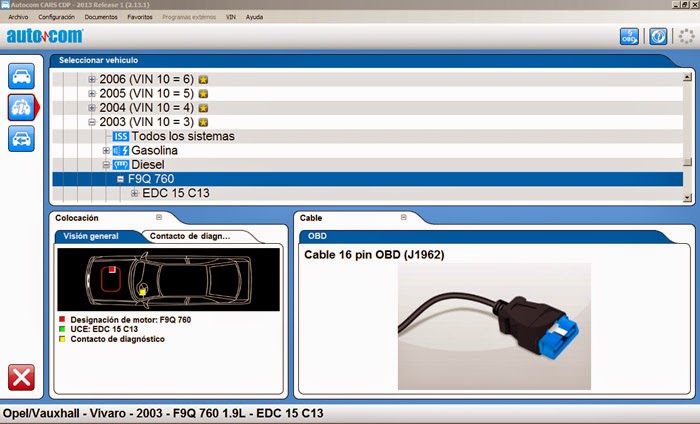Click the red engine marker on the car diagram
The image size is (700, 424).
112,269
